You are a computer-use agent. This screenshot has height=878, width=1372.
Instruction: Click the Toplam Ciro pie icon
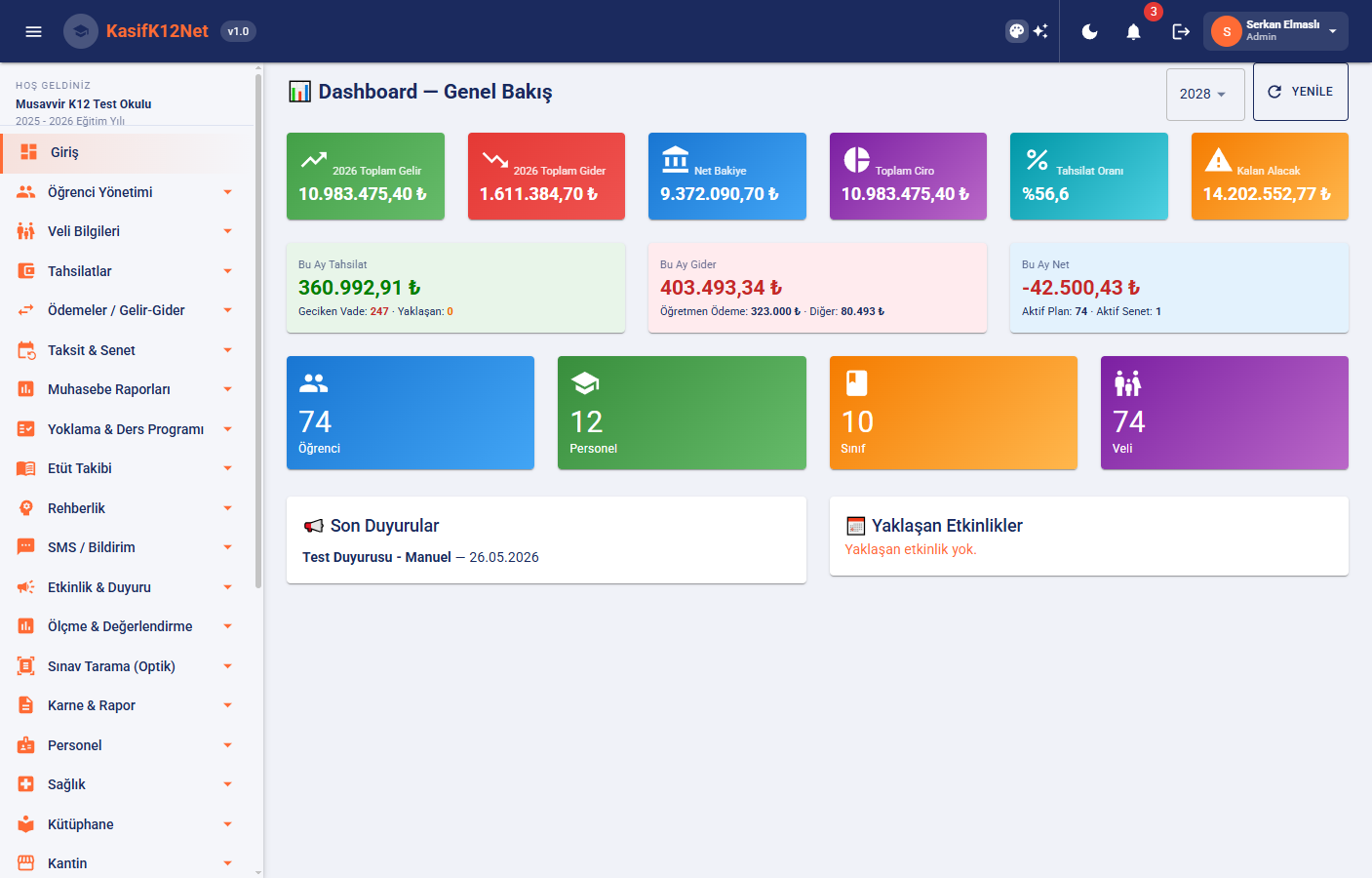tap(856, 159)
